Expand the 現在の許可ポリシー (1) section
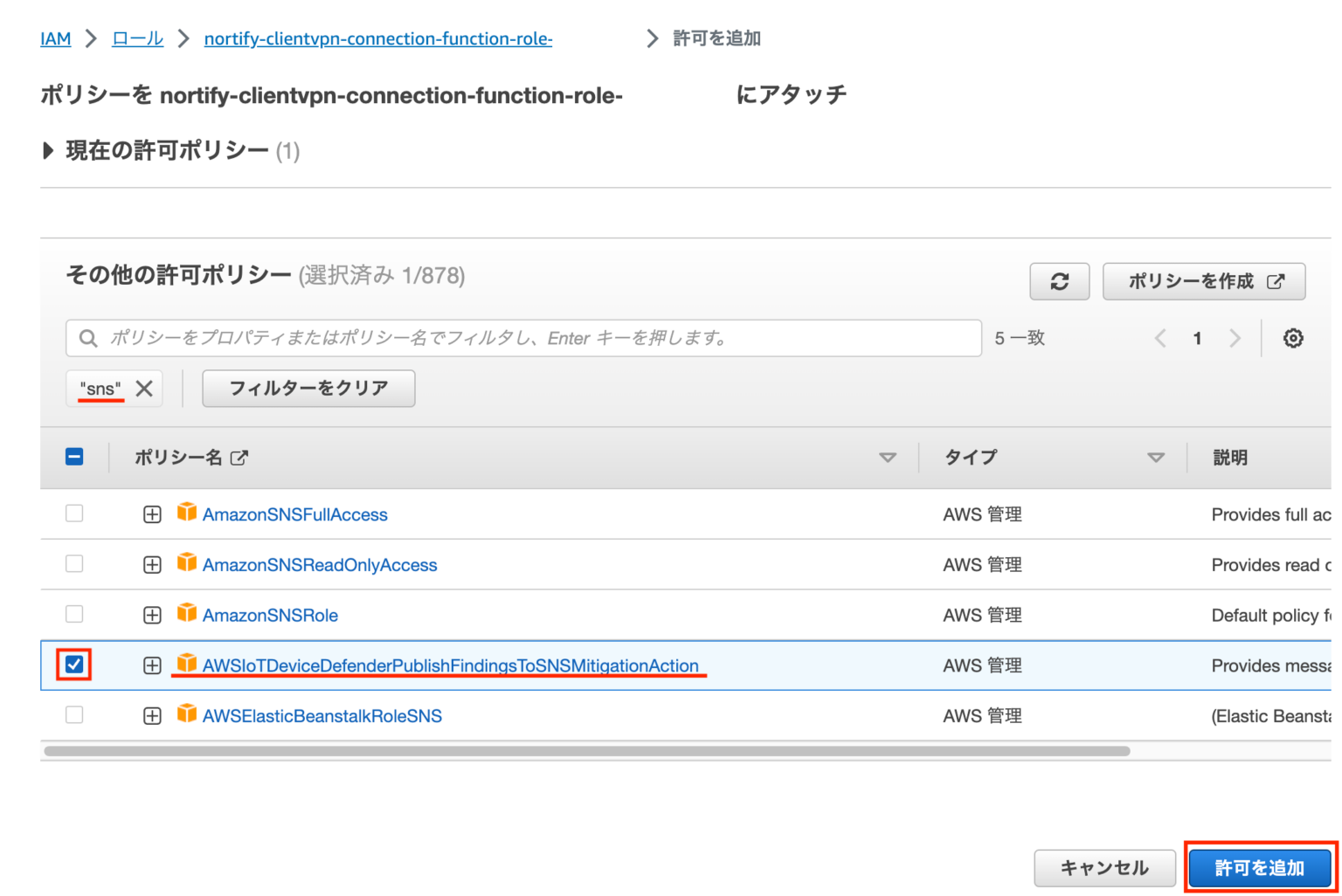This screenshot has height=896, width=1342. (x=49, y=150)
